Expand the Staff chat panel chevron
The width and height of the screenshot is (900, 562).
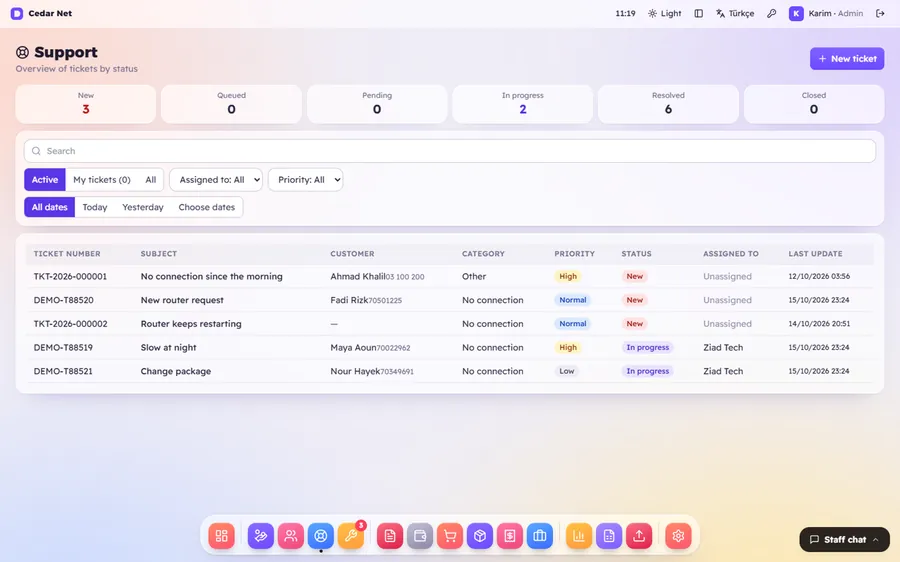pos(875,540)
